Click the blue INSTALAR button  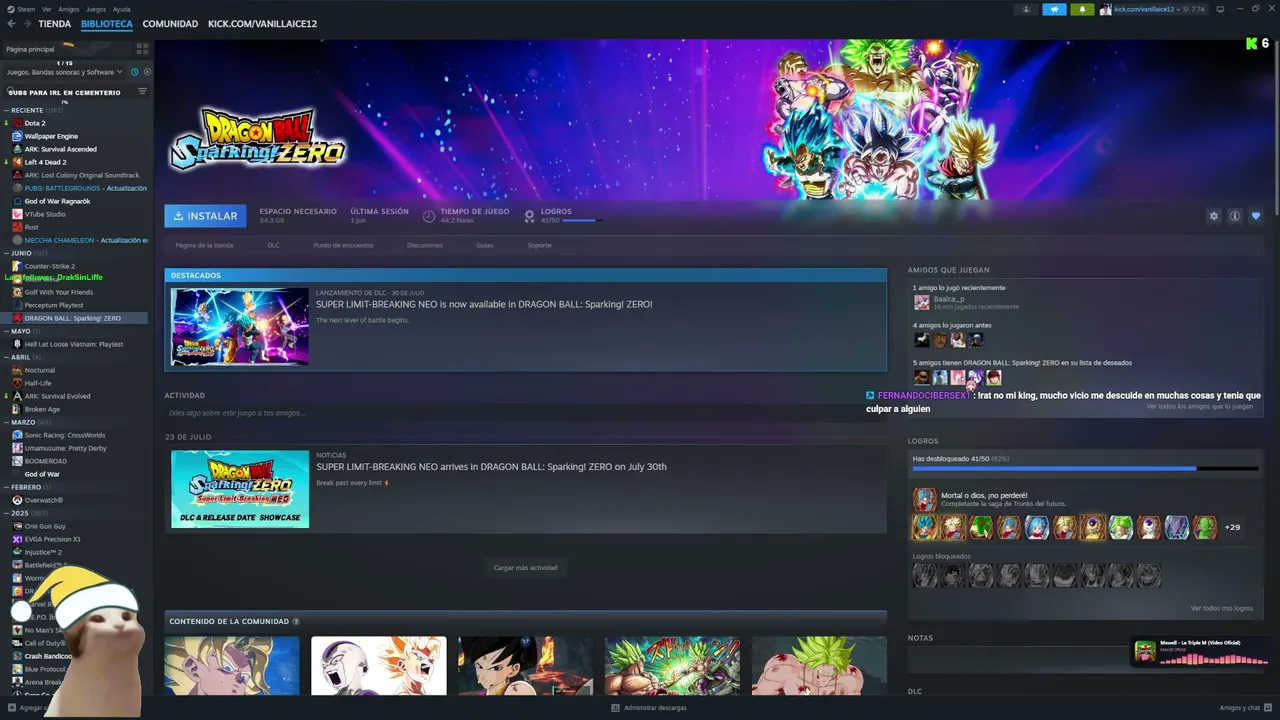point(206,216)
